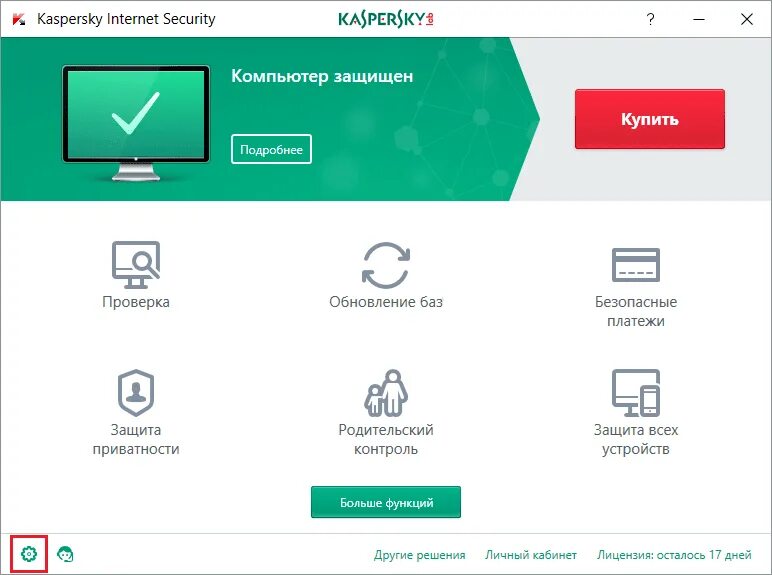
Task: Close the Kaspersky window
Action: coord(747,19)
